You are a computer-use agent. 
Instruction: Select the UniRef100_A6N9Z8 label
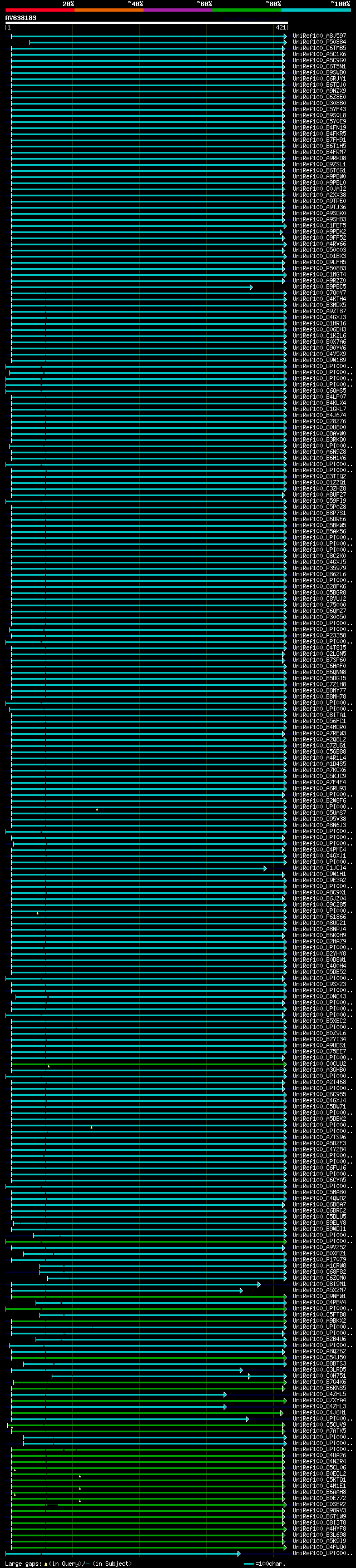pos(319,452)
